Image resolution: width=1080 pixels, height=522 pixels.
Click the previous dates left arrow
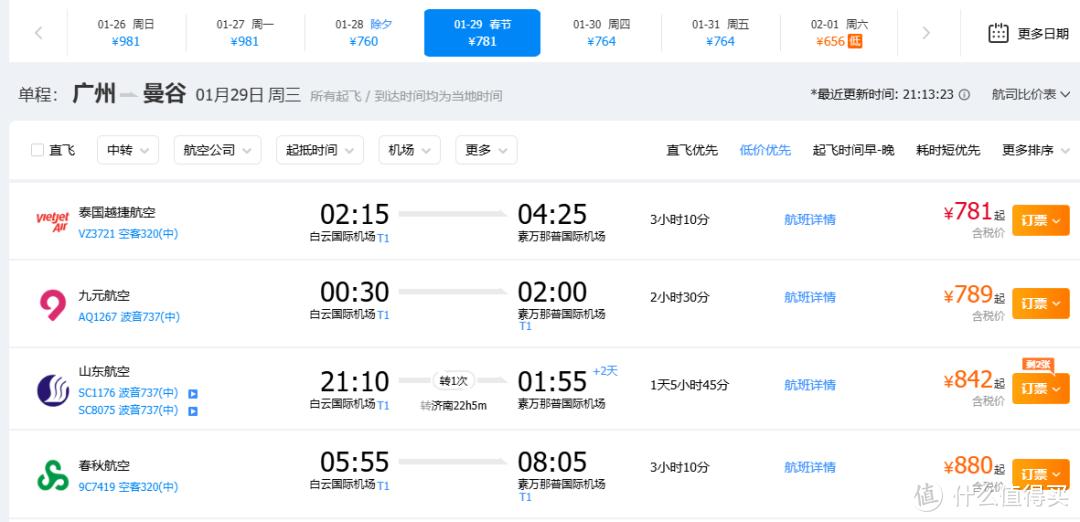click(39, 33)
